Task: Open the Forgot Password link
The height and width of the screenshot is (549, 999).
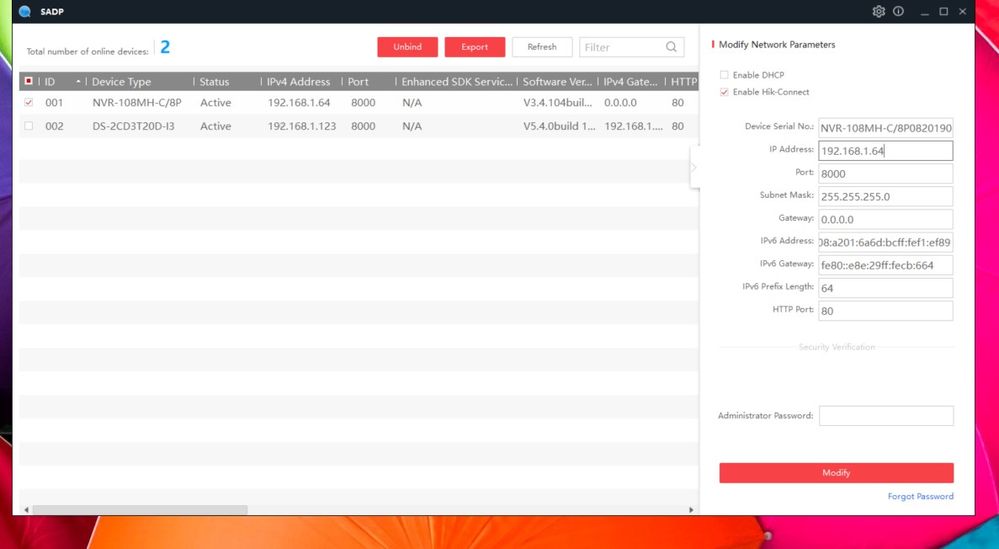Action: coord(920,496)
